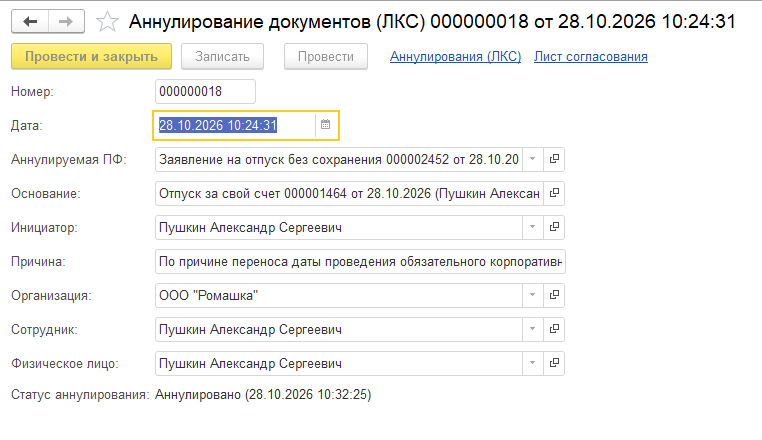Open the Инициатор record card
The height and width of the screenshot is (440, 762).
coord(554,227)
